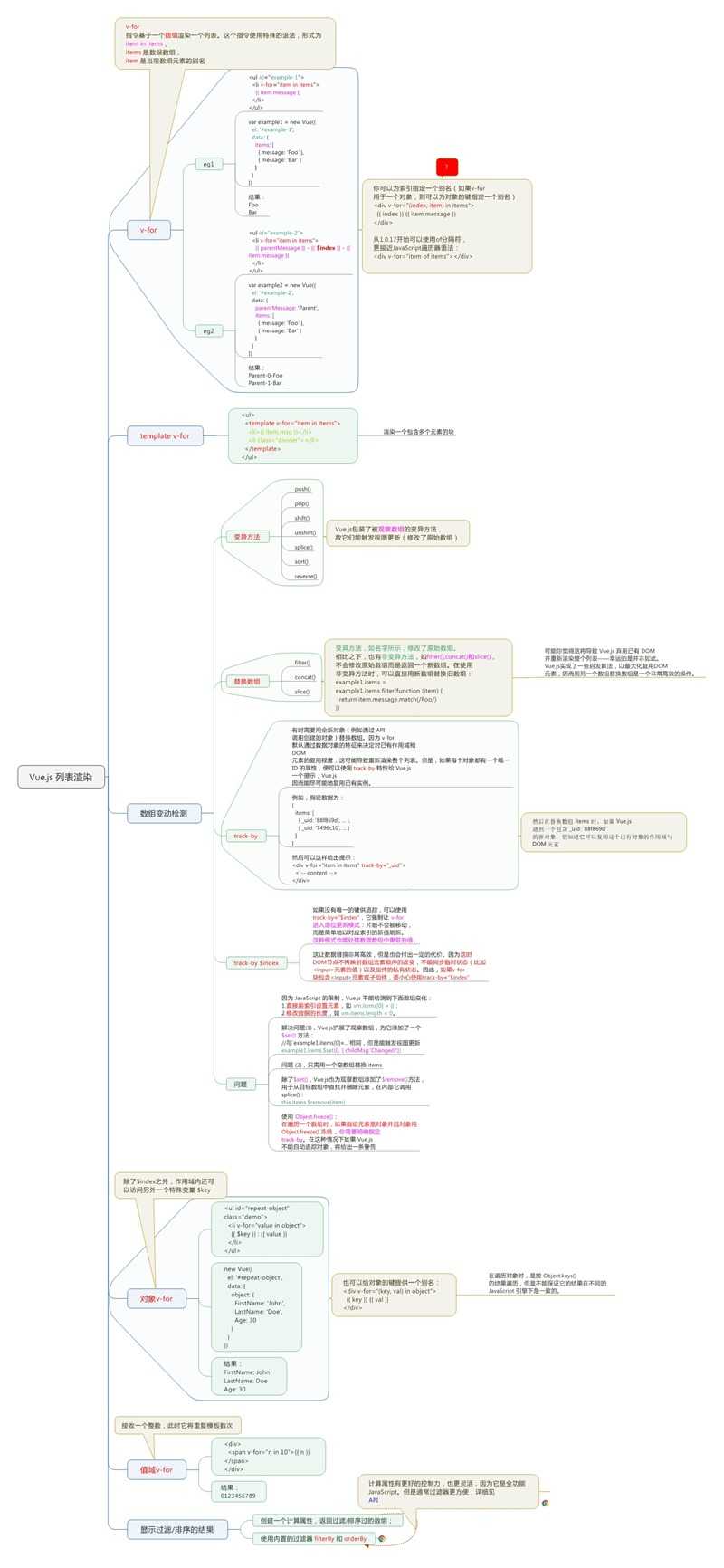Select the v-for topic node
Screen dimensions: 724x1568
[148, 230]
